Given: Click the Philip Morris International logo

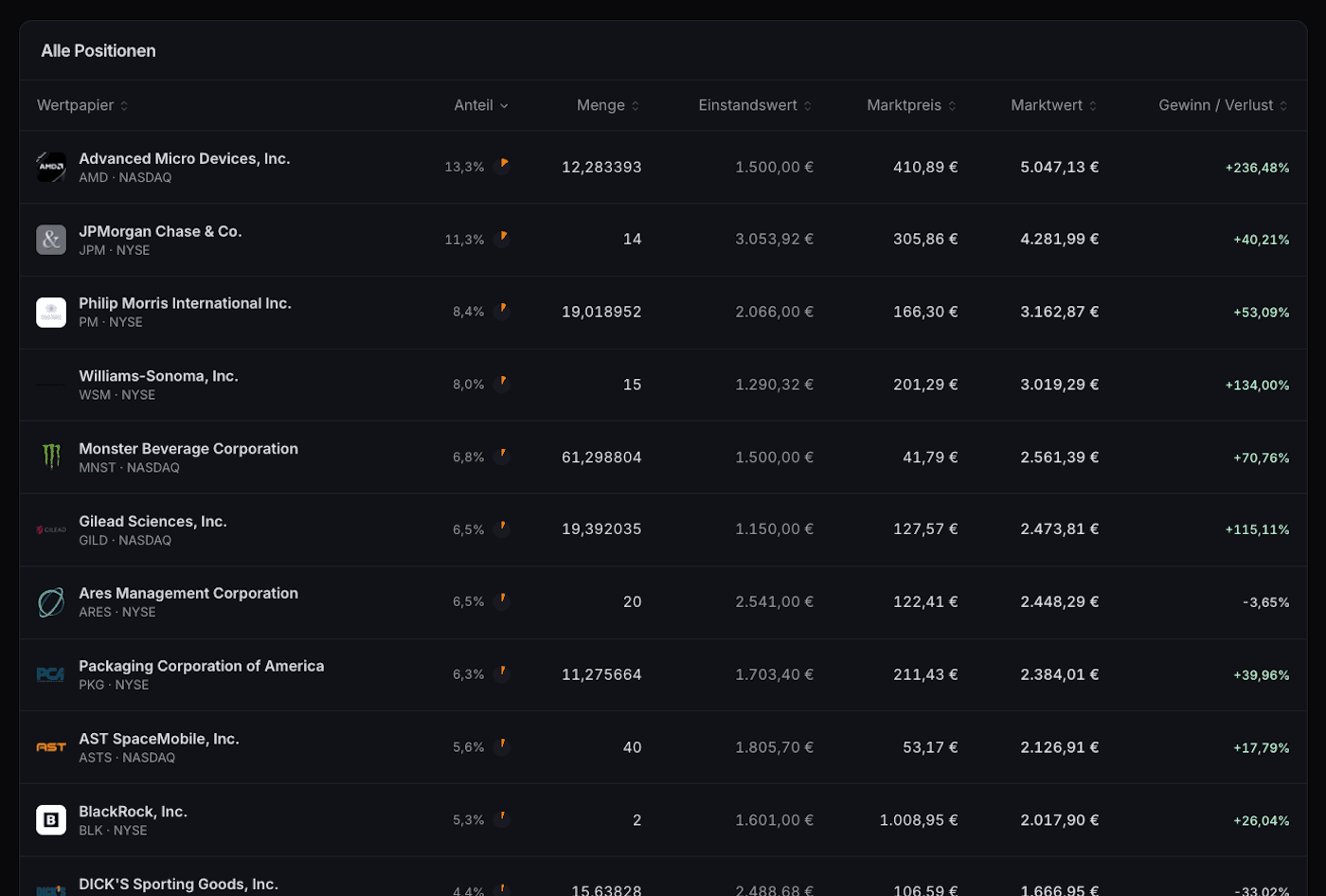Looking at the screenshot, I should click(x=51, y=313).
